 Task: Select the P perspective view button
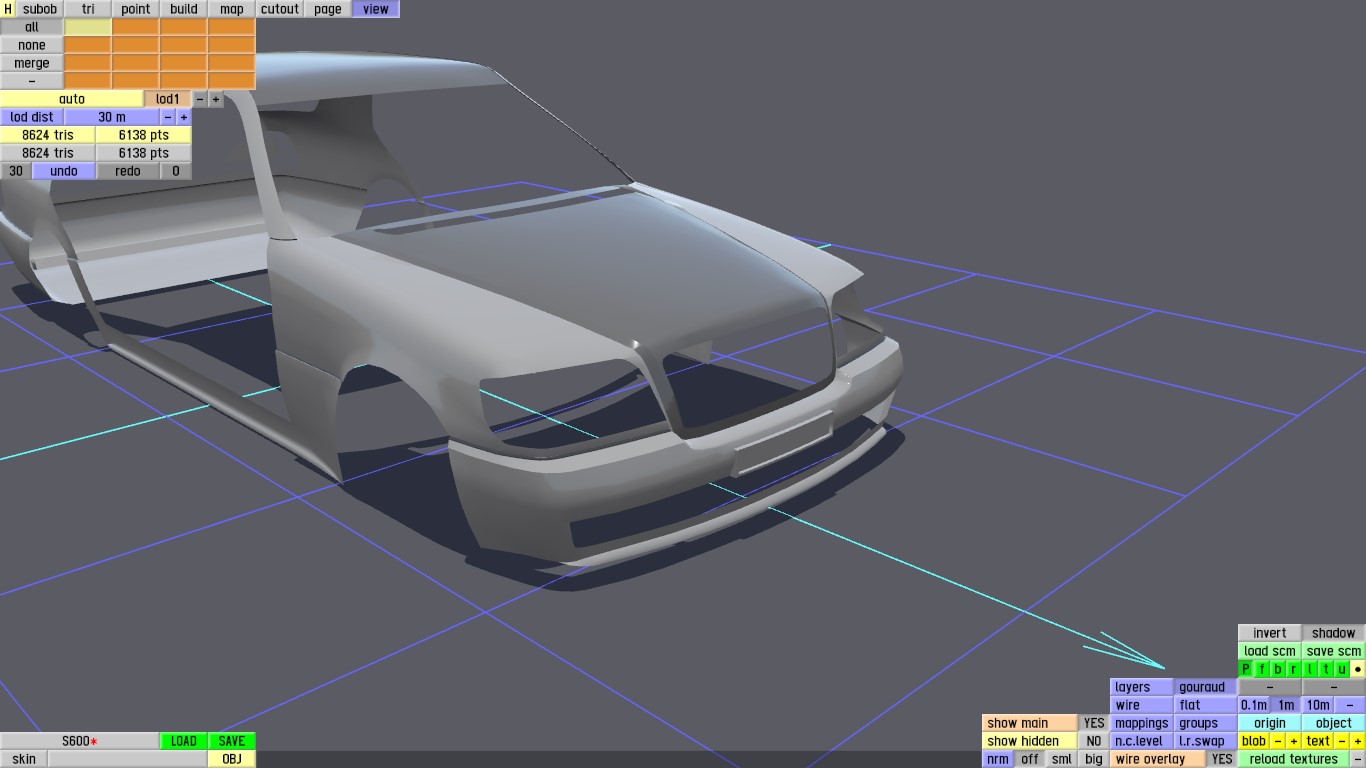click(x=1246, y=669)
